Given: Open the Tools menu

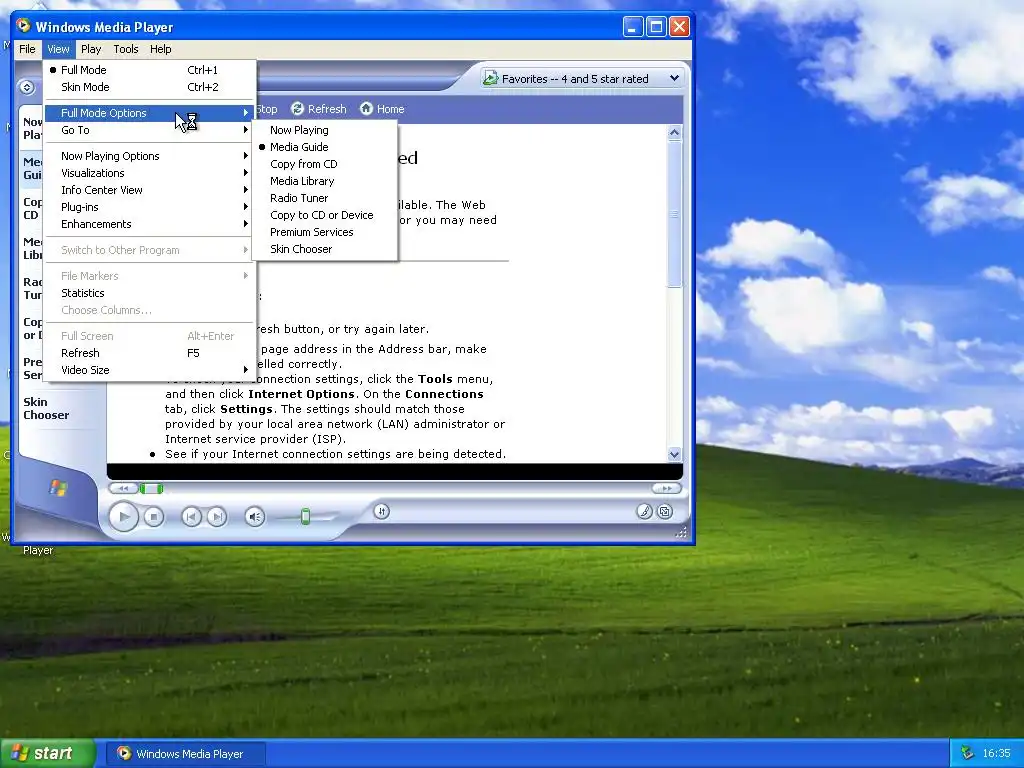Looking at the screenshot, I should tap(125, 49).
